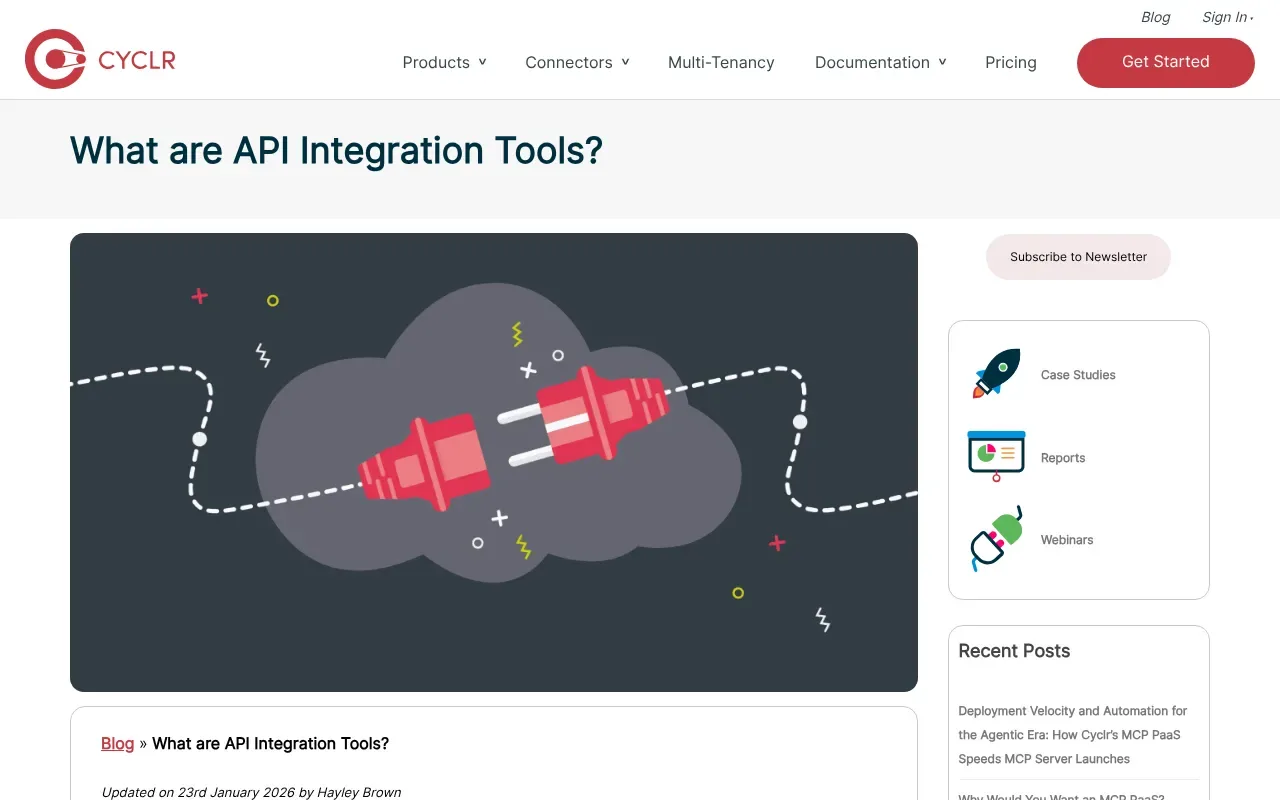Open the Webinars text link

point(1066,540)
